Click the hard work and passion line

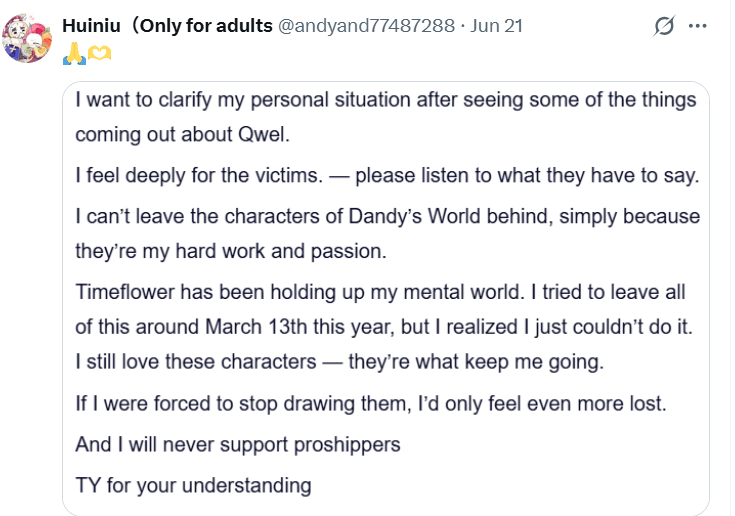231,251
